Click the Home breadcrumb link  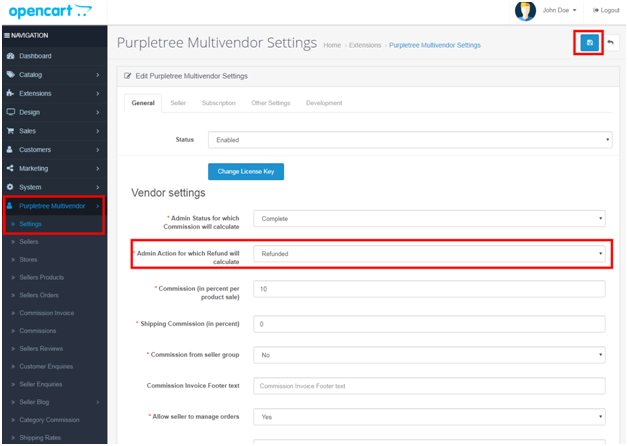click(332, 45)
